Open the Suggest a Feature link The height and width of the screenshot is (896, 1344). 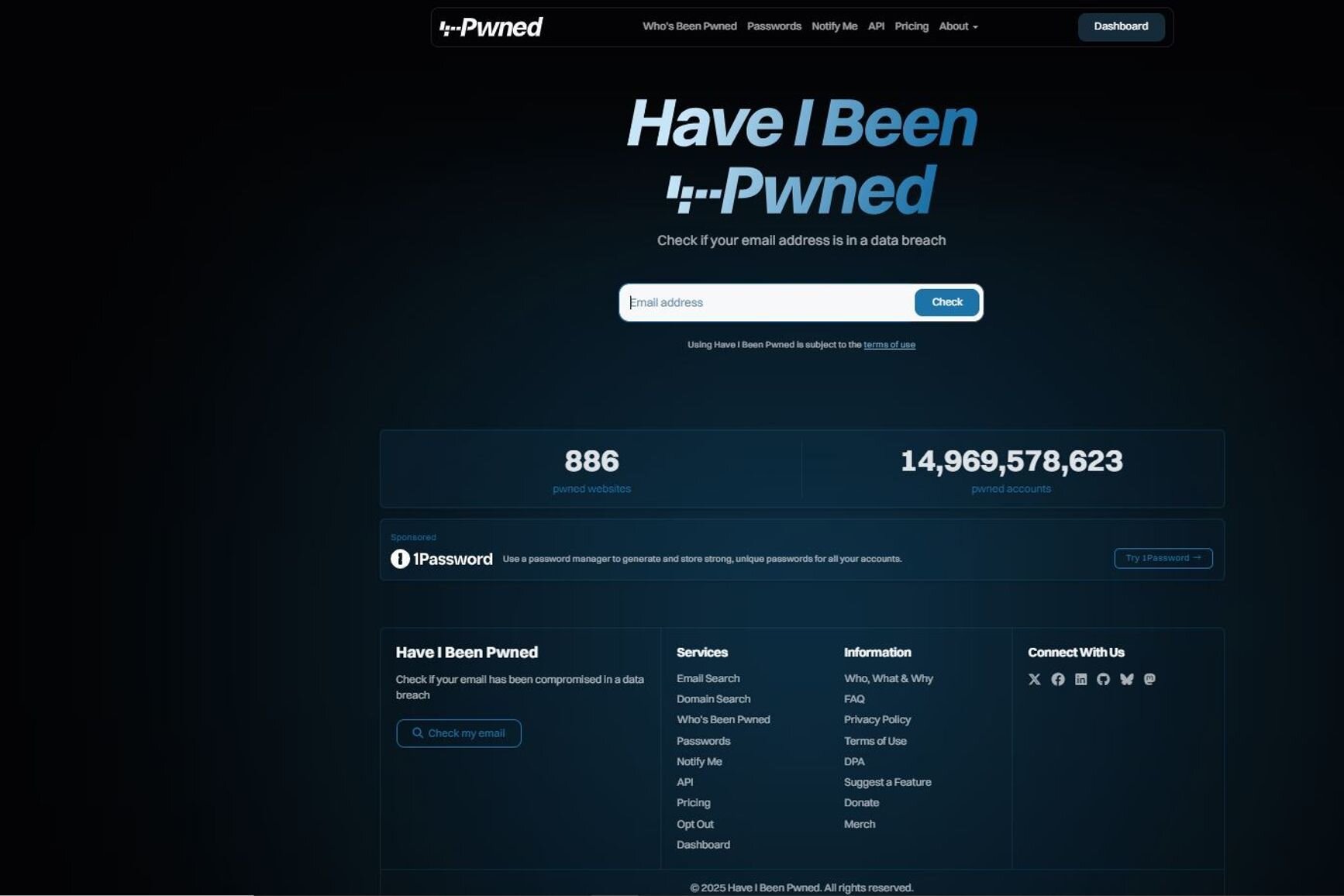[x=887, y=782]
